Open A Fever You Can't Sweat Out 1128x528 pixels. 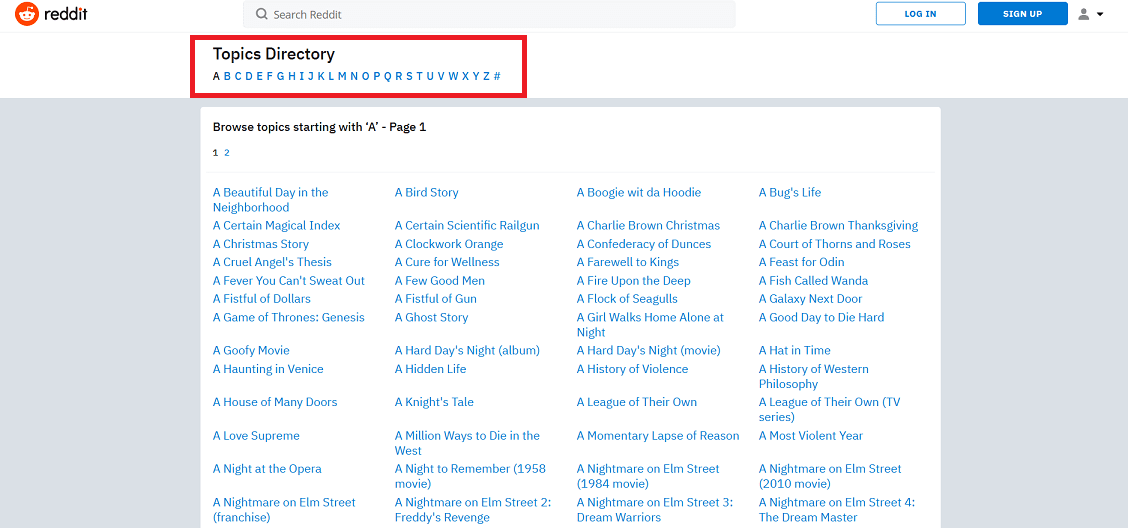point(288,281)
